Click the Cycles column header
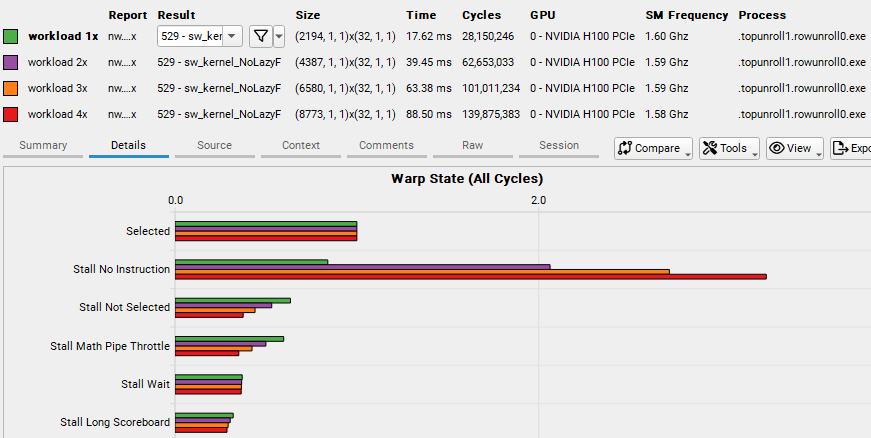This screenshot has height=438, width=871. pos(482,15)
